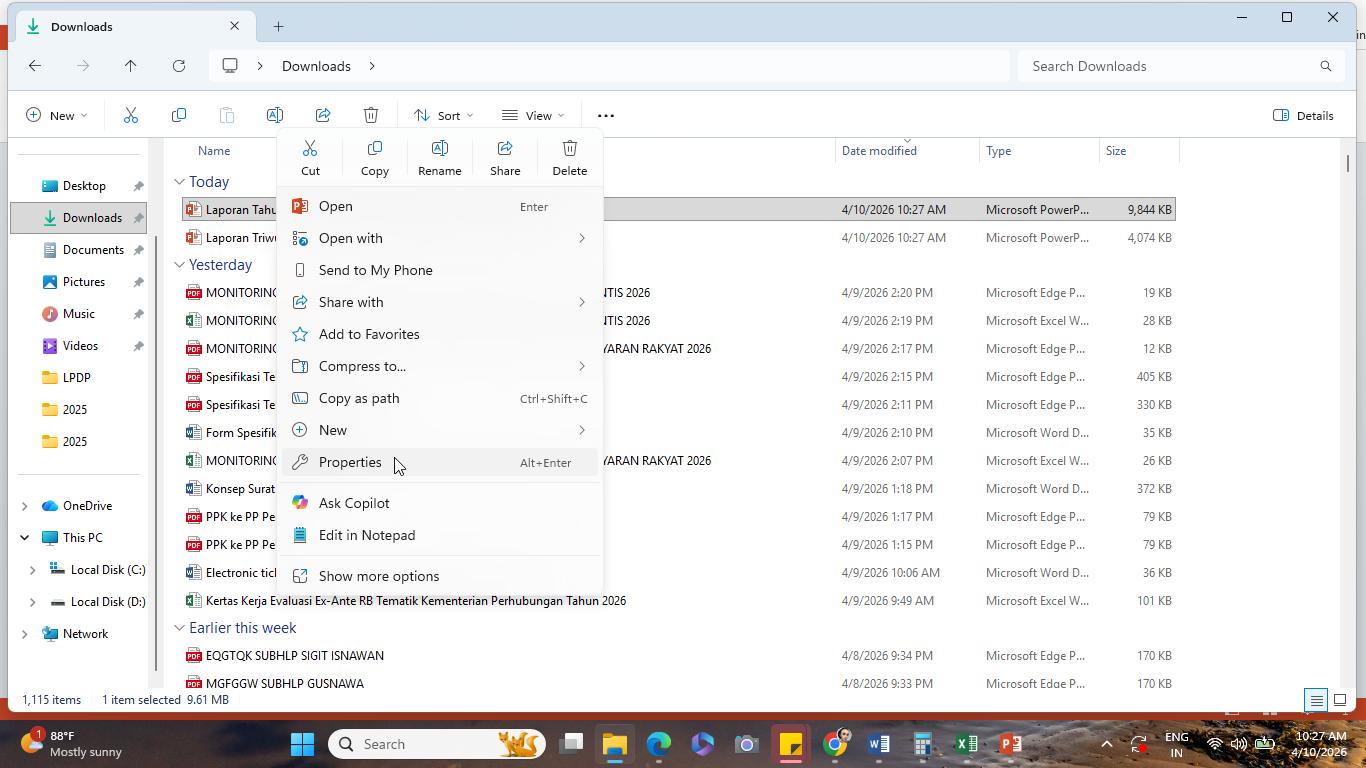Collapse the This PC tree node

click(x=25, y=538)
